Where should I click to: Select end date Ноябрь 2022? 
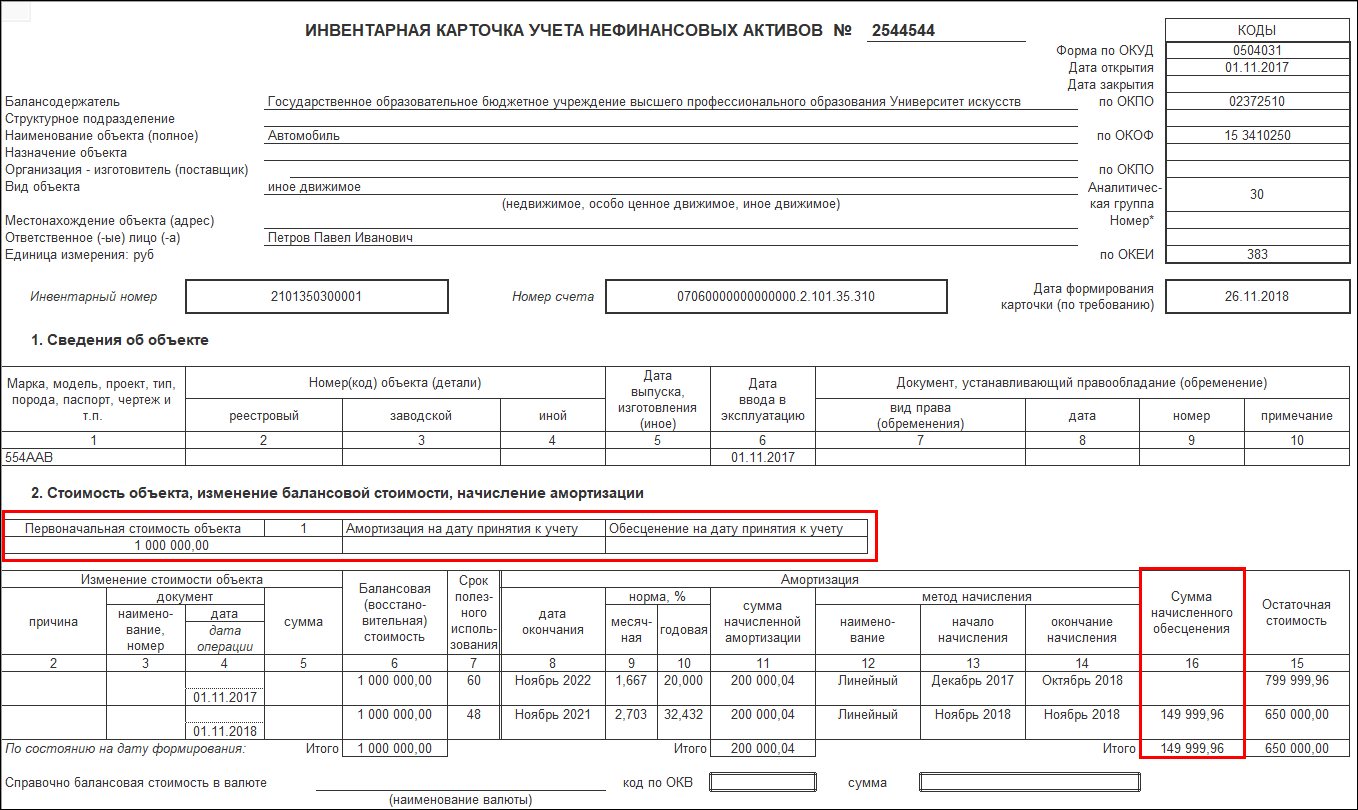click(x=553, y=681)
